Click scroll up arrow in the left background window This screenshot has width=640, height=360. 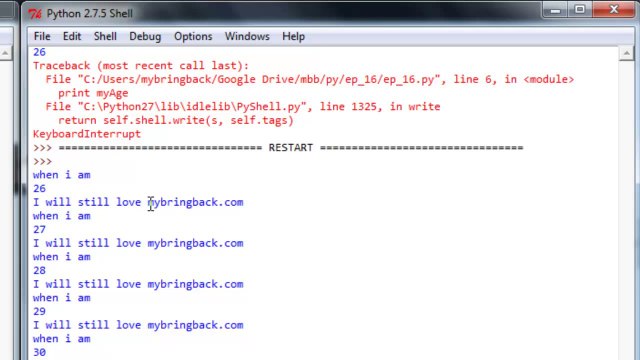click(x=5, y=53)
